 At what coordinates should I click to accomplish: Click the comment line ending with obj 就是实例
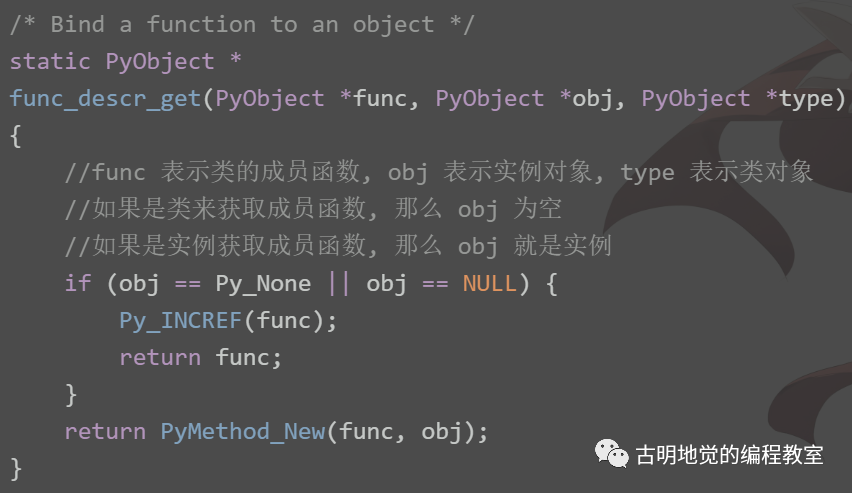tap(338, 246)
